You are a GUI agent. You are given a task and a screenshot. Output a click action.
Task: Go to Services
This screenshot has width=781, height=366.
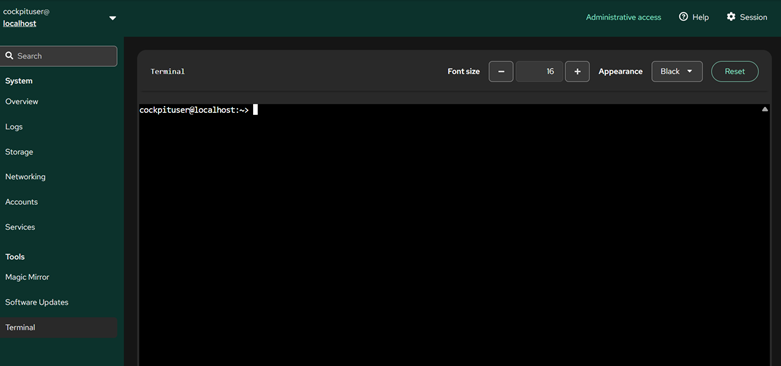click(x=20, y=227)
